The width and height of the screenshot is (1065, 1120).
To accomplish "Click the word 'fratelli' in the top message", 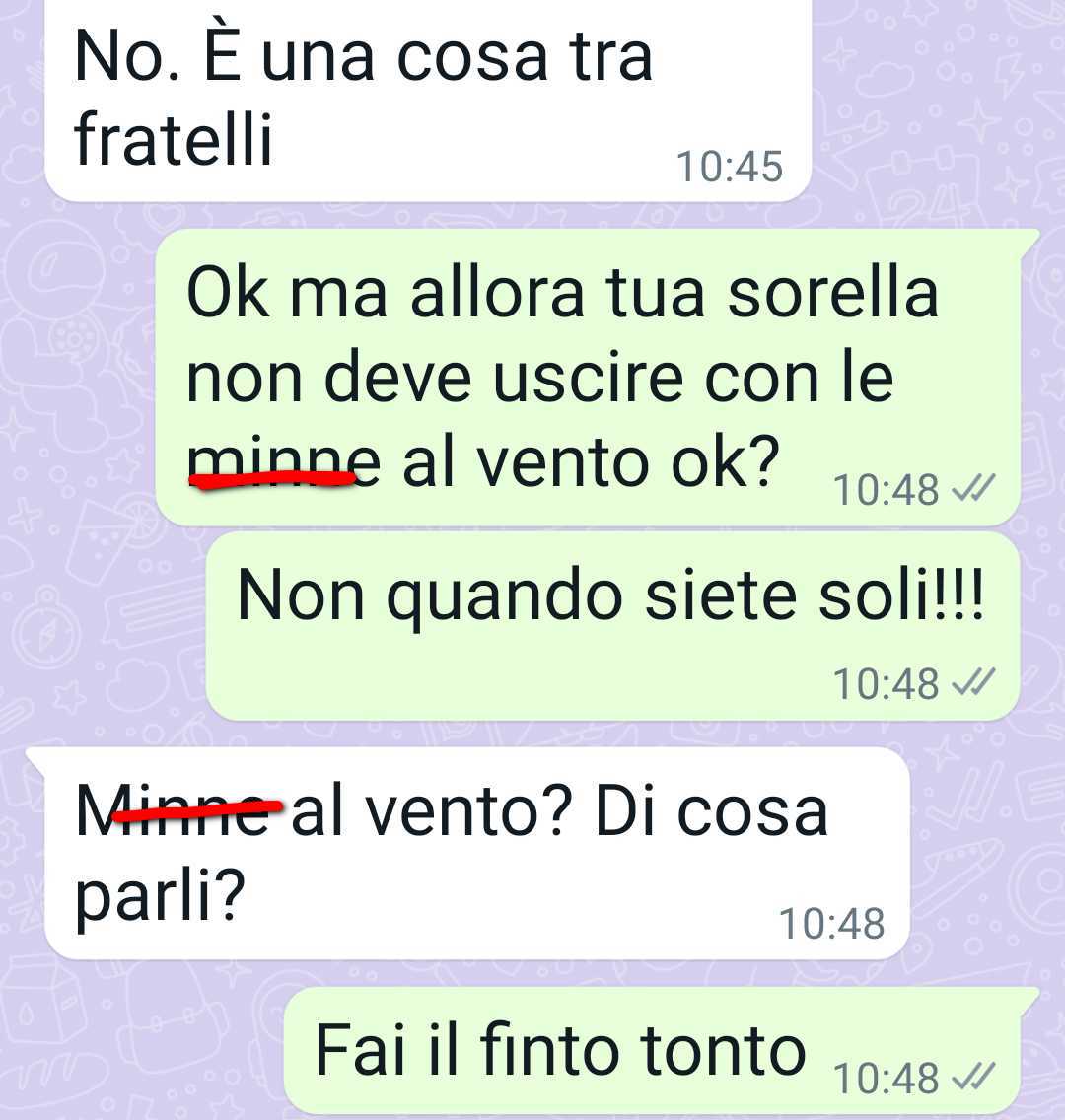I will pos(174,138).
